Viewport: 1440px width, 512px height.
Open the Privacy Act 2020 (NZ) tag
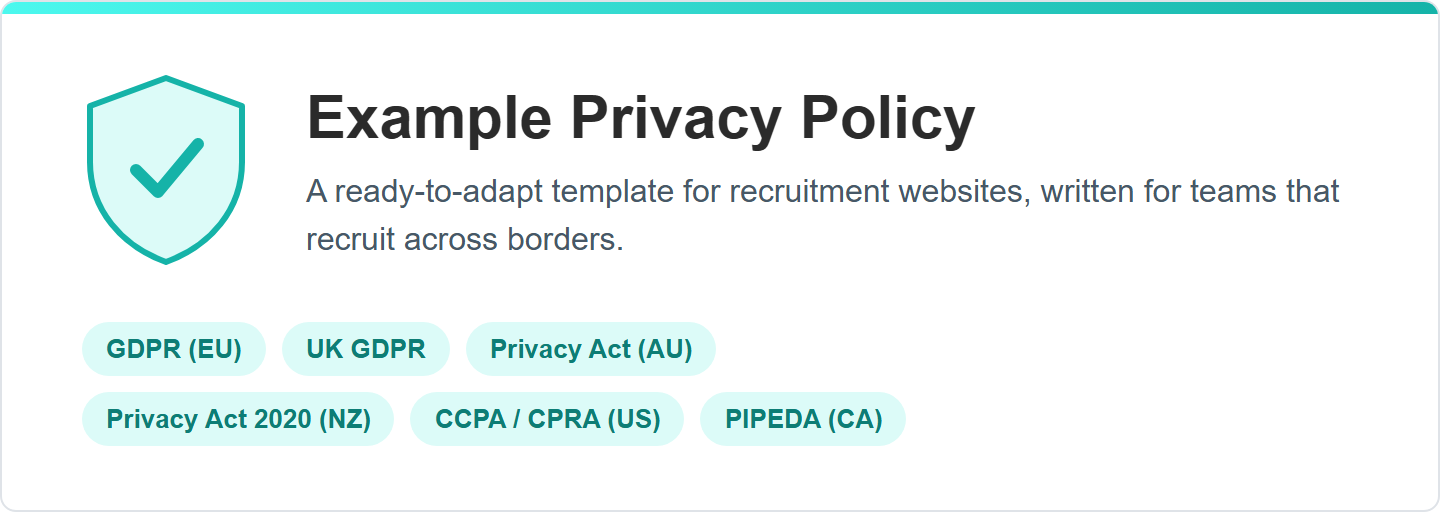click(238, 419)
